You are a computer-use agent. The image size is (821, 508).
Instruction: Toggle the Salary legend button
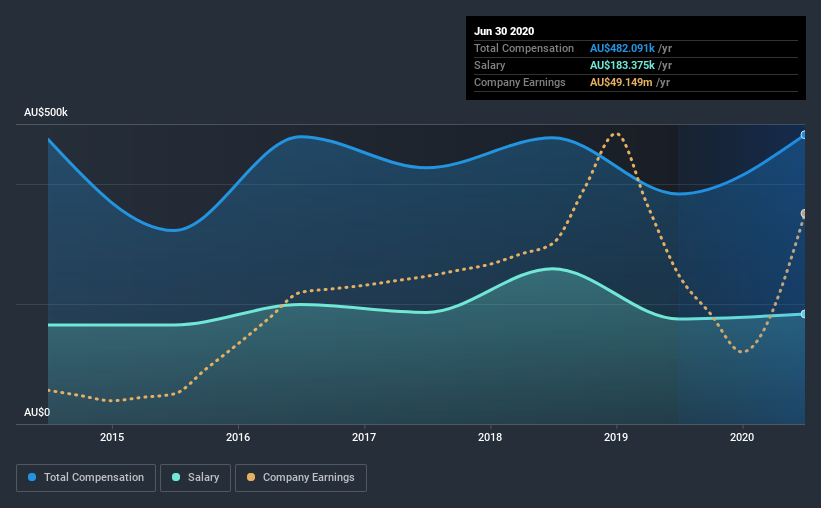pyautogui.click(x=195, y=478)
